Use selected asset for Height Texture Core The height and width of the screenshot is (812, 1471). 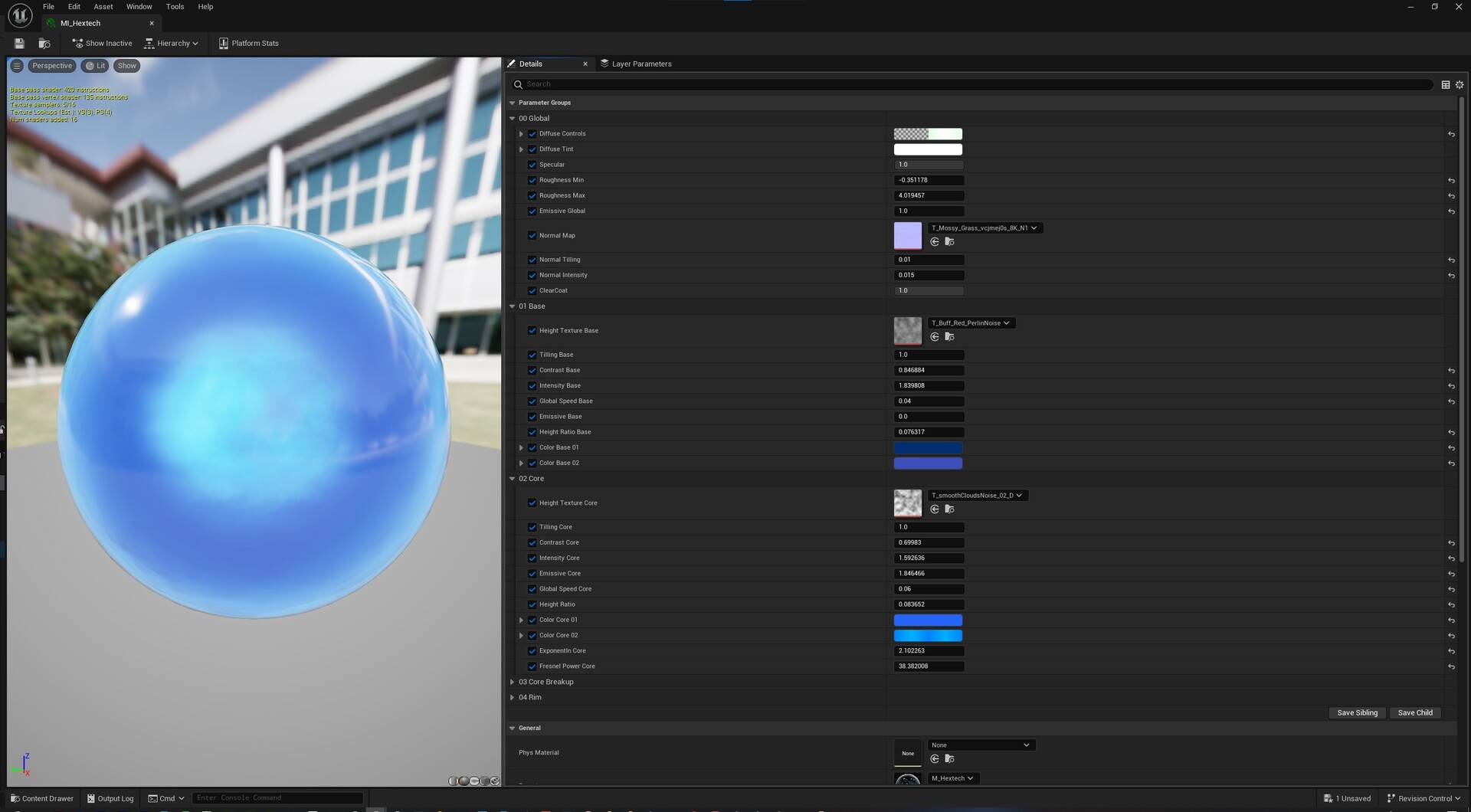pyautogui.click(x=935, y=509)
